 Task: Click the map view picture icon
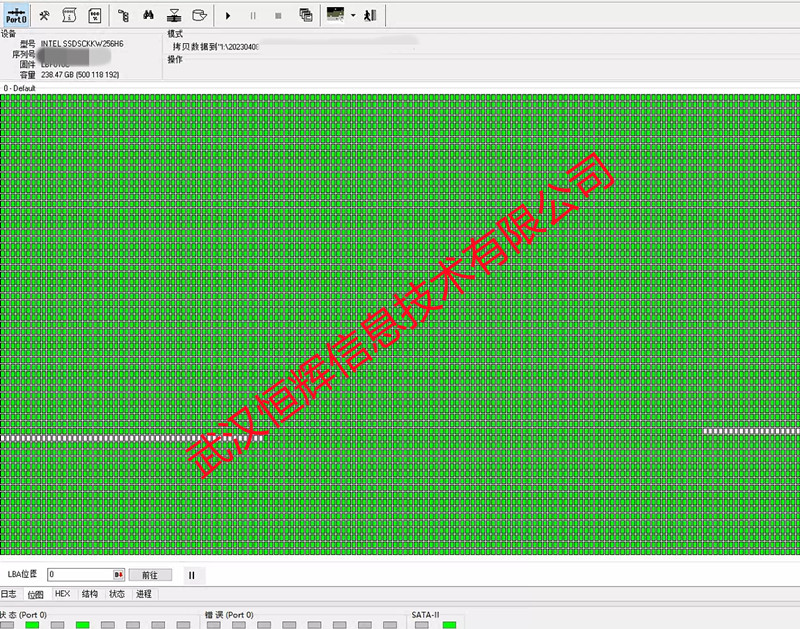point(335,15)
